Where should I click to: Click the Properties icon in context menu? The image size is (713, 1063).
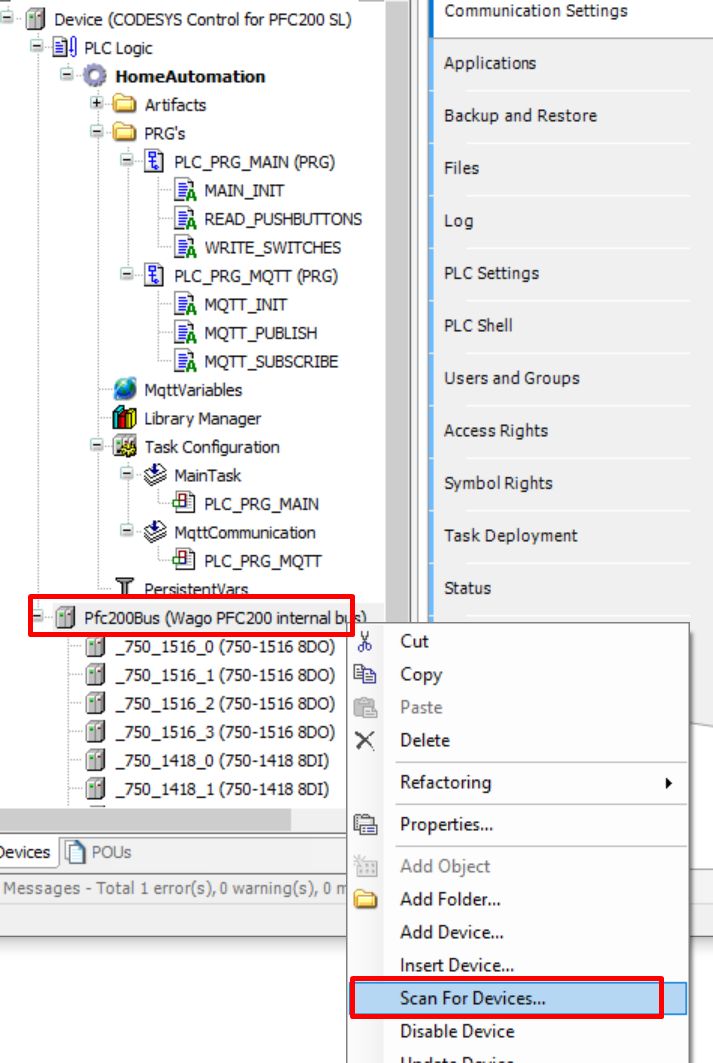[x=365, y=824]
